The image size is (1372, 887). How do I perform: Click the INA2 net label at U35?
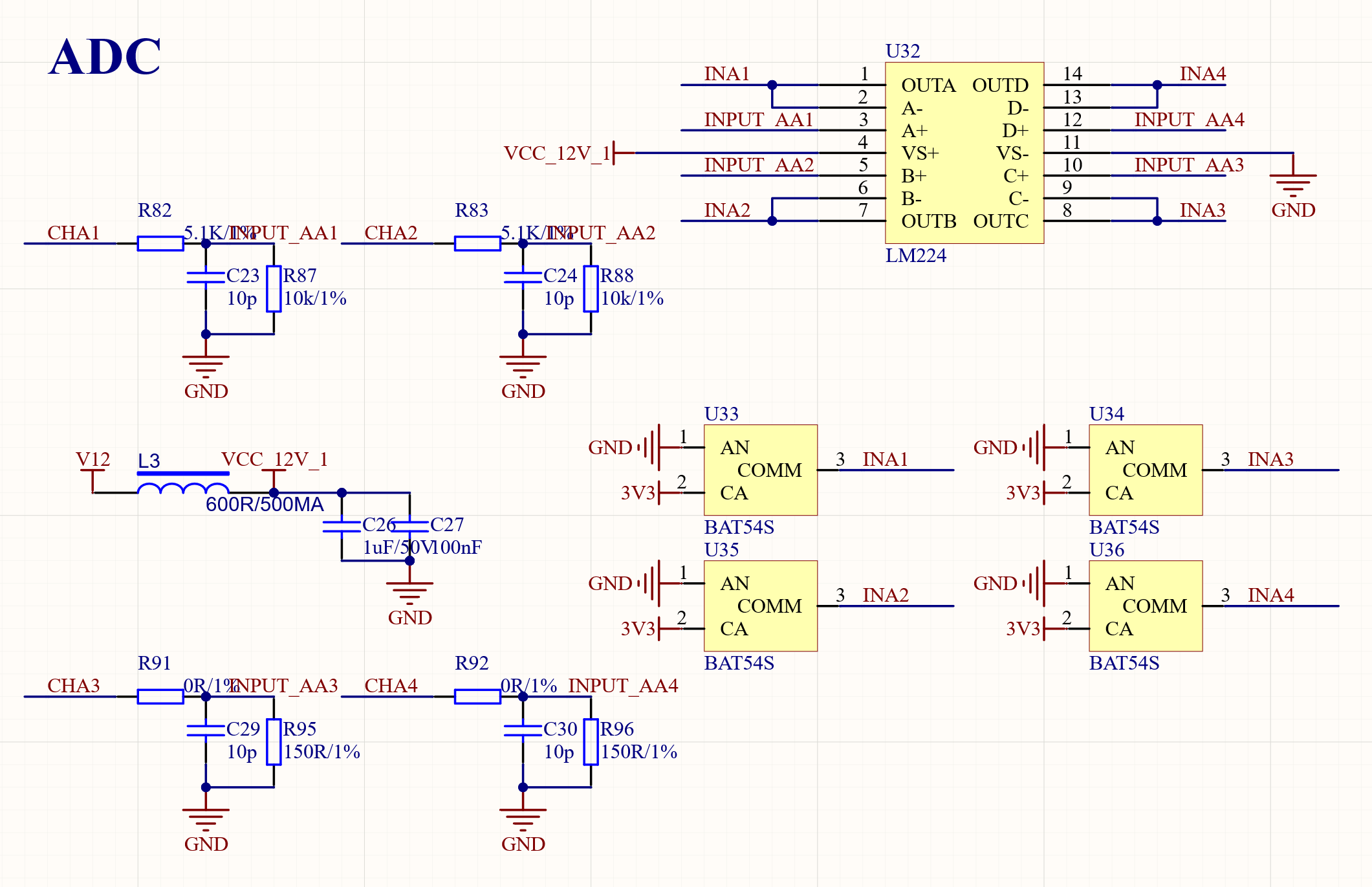pyautogui.click(x=885, y=595)
